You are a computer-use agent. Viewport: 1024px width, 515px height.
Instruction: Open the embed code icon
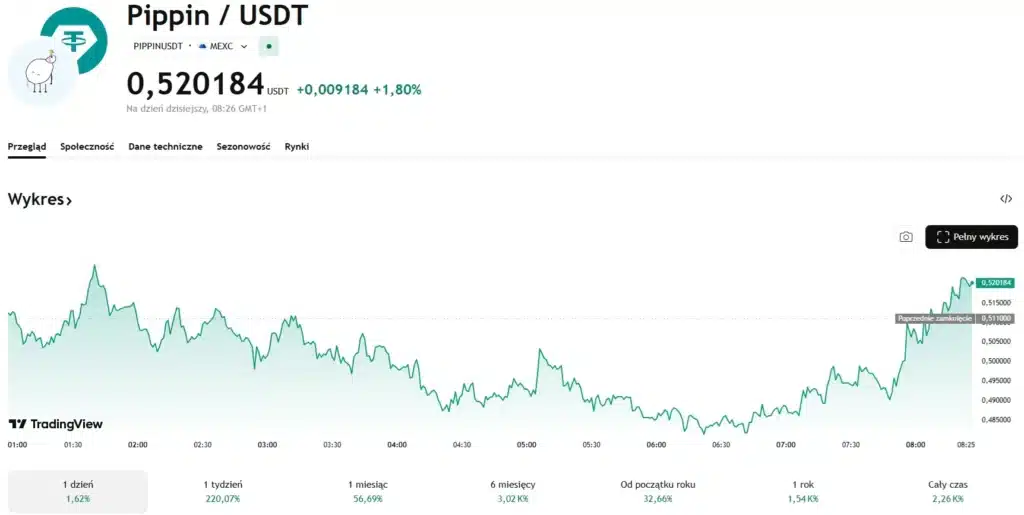pos(1005,199)
